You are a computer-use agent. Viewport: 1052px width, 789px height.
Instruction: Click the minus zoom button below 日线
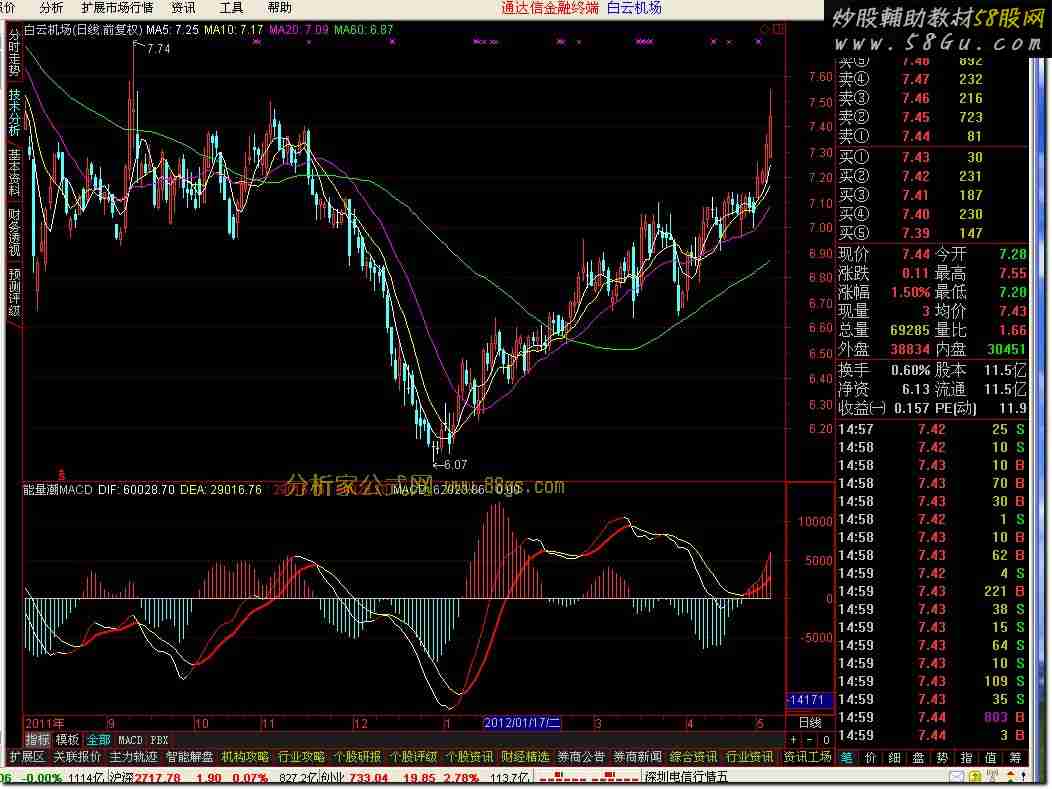(x=810, y=740)
